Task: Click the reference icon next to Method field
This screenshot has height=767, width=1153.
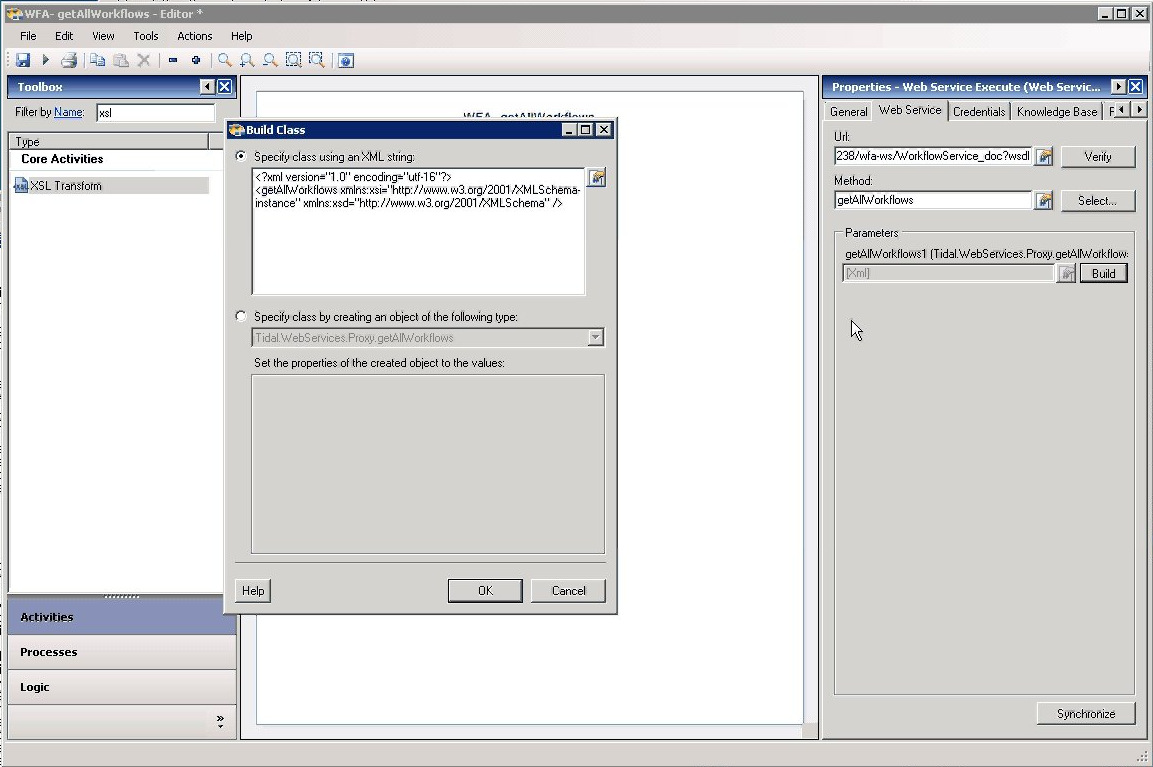Action: (x=1043, y=200)
